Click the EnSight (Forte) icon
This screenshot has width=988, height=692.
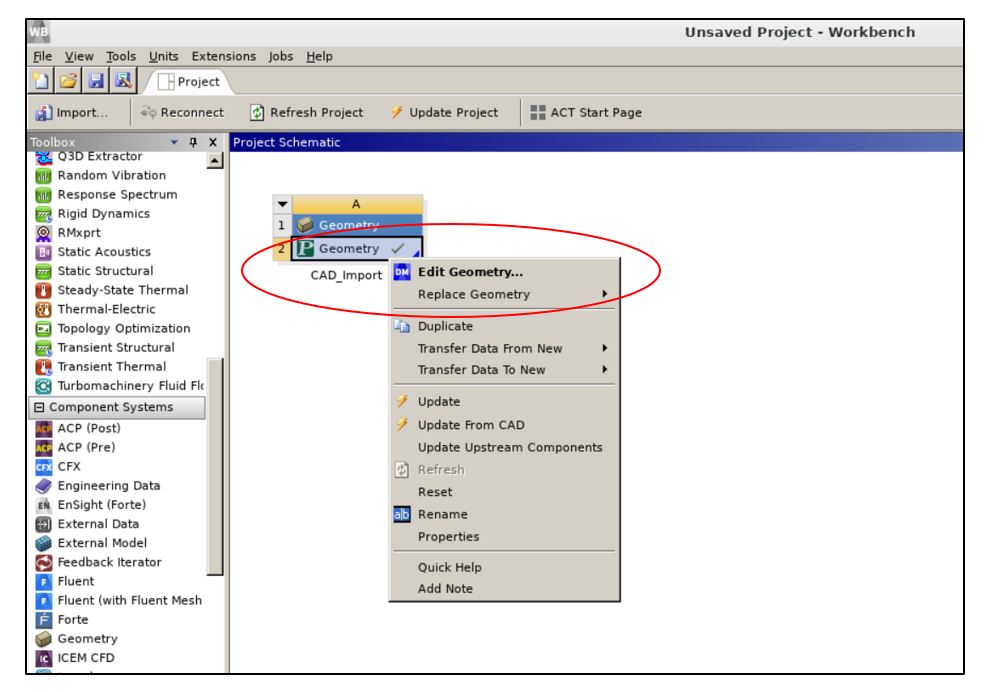point(43,505)
